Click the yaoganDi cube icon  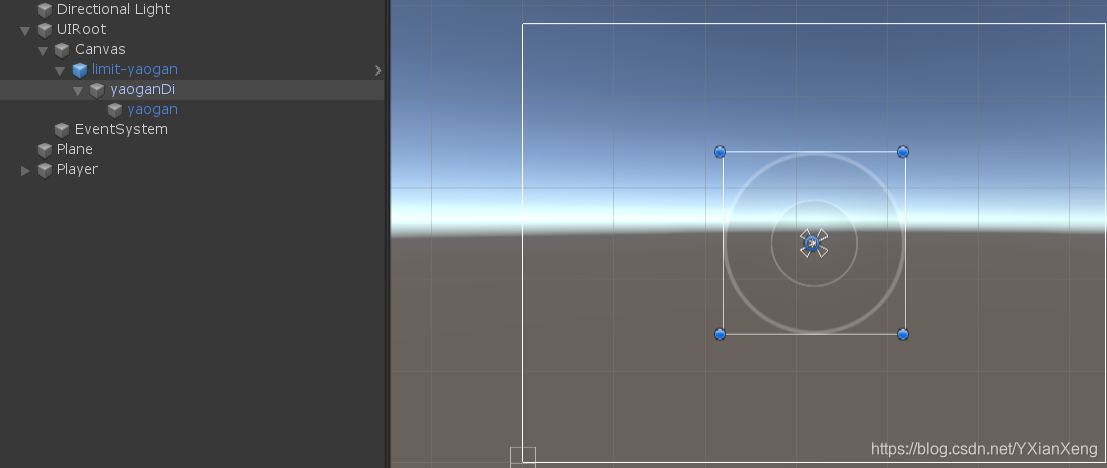coord(97,90)
